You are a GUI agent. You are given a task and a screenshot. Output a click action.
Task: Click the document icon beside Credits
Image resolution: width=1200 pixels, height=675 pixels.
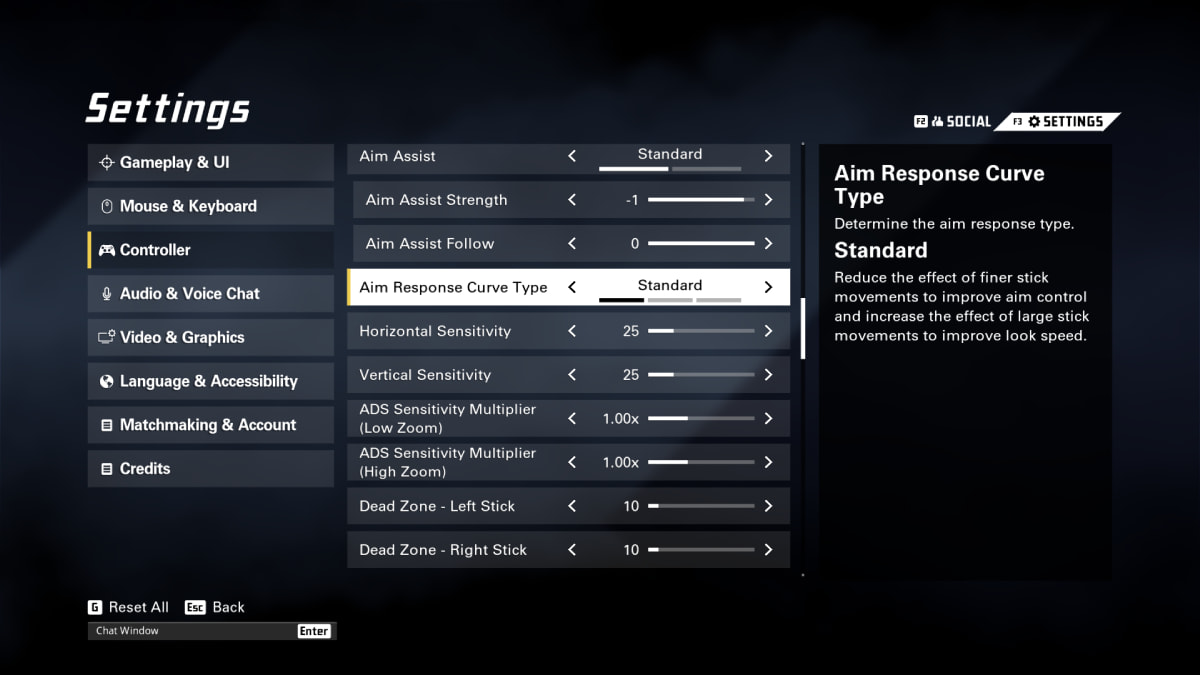[x=106, y=469]
